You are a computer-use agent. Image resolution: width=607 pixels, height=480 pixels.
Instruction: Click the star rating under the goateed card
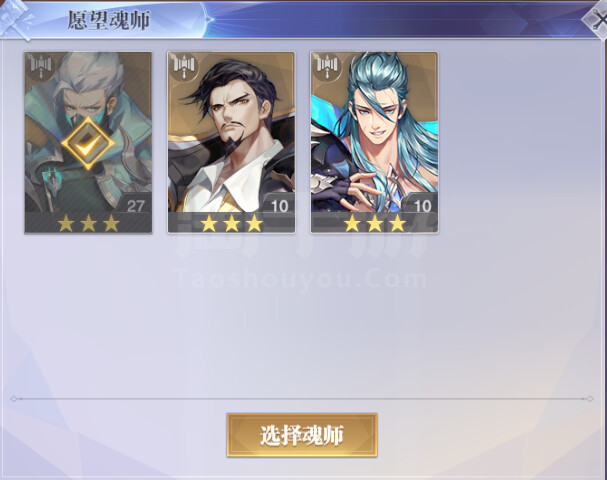[x=231, y=223]
